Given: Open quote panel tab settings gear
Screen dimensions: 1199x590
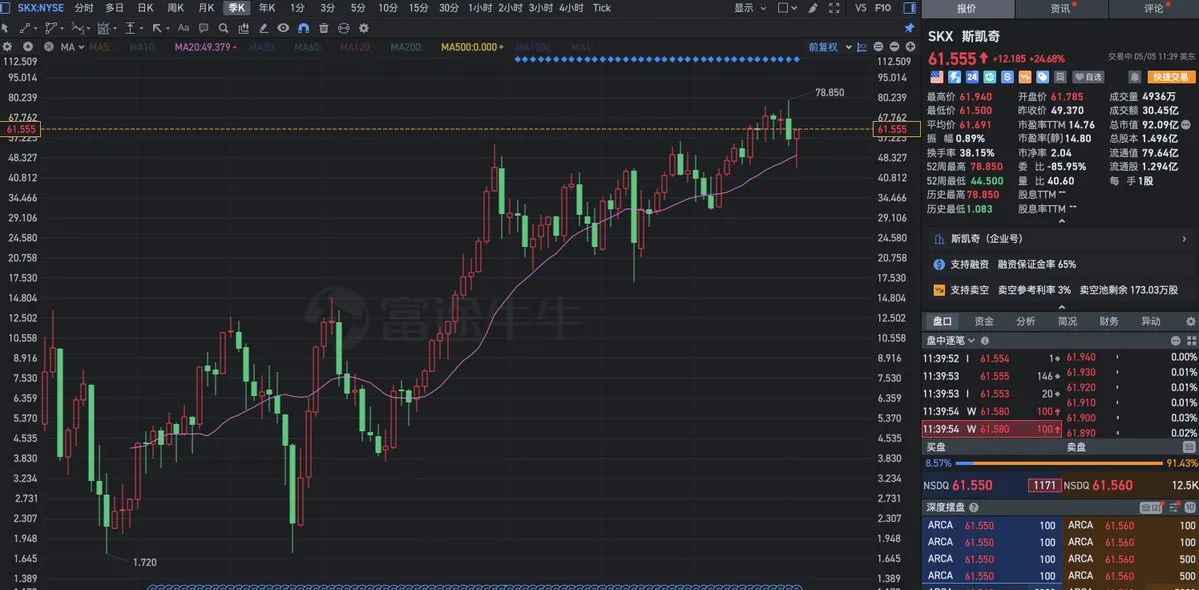Looking at the screenshot, I should pos(1190,321).
